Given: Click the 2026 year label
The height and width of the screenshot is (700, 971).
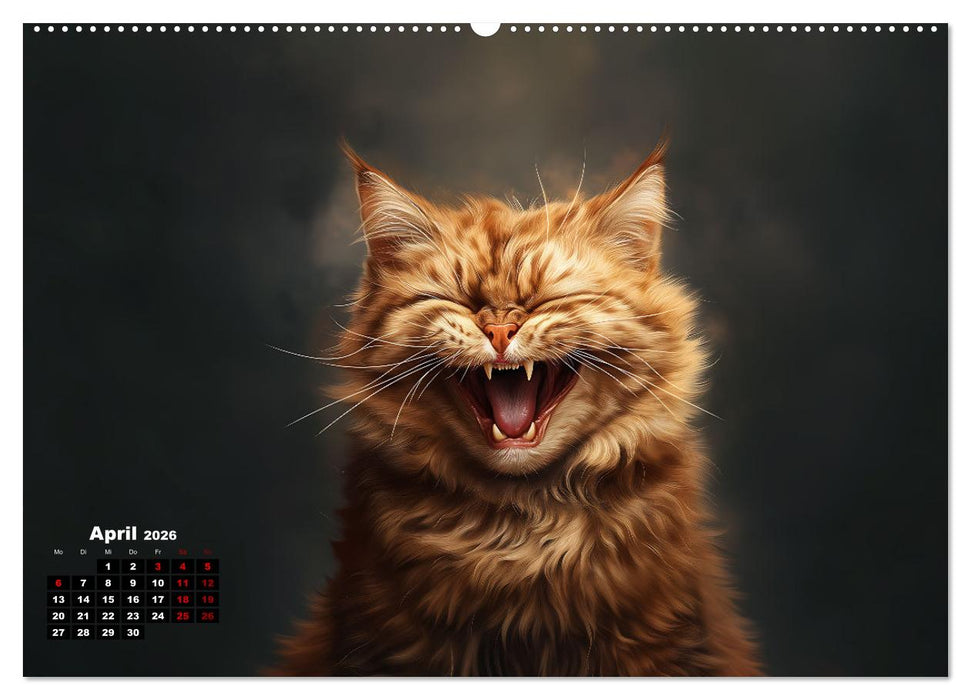Looking at the screenshot, I should (x=160, y=536).
